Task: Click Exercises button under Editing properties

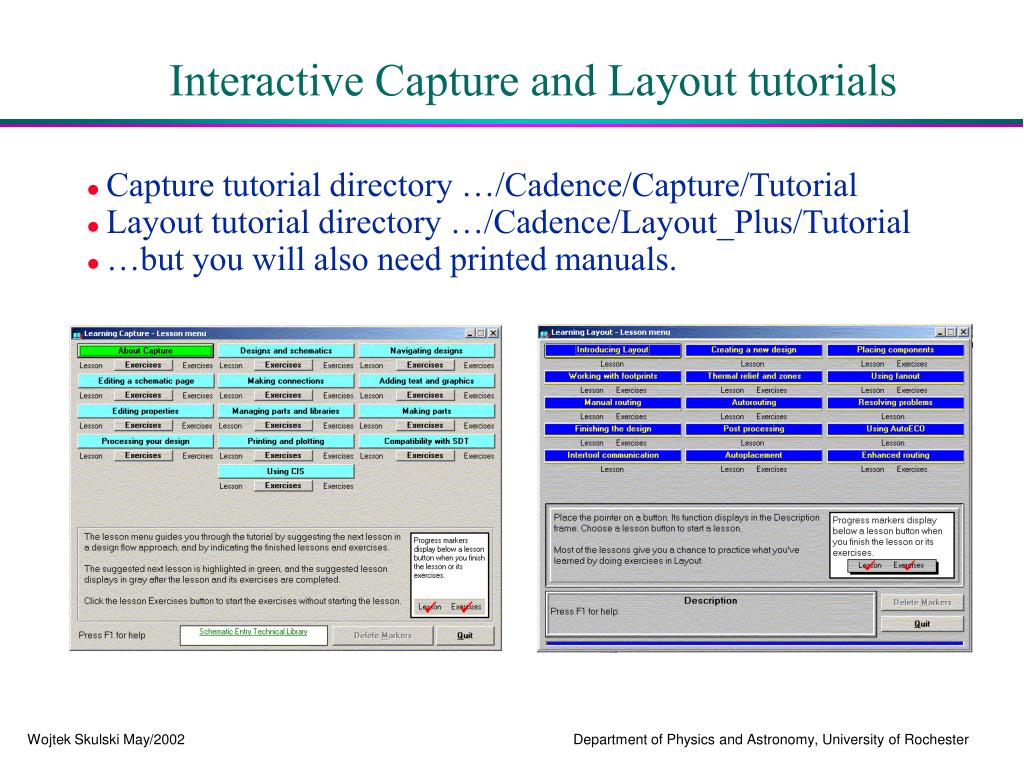Action: point(143,425)
